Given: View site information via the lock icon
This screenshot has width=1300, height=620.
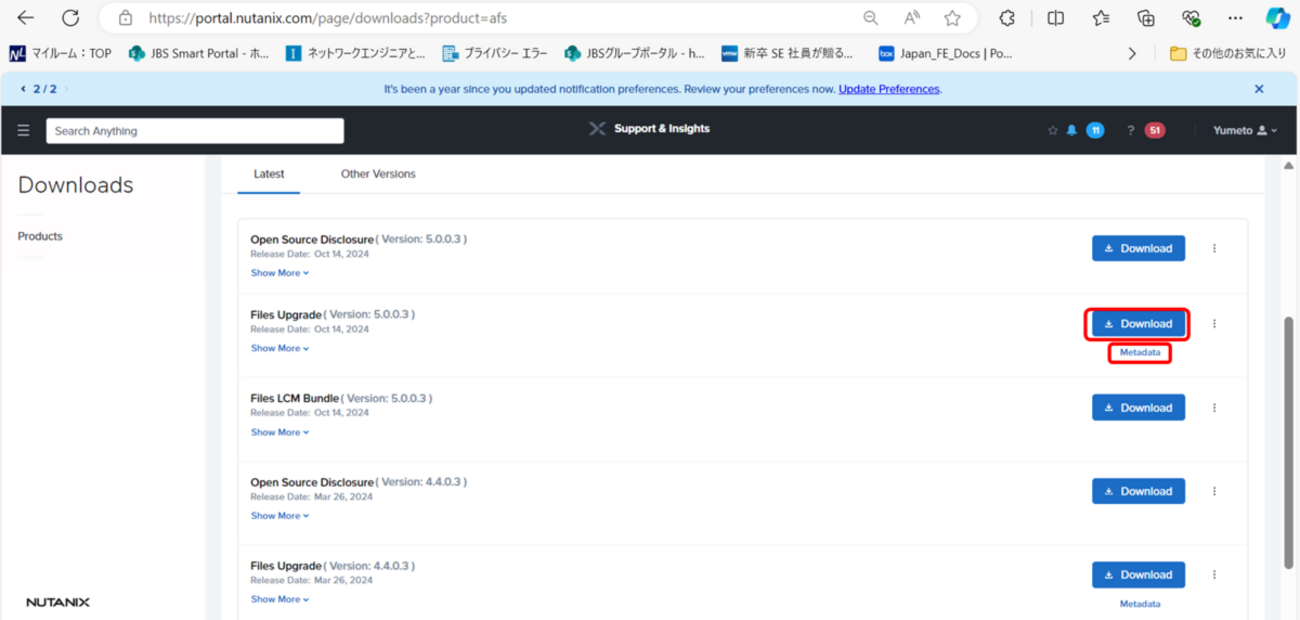Looking at the screenshot, I should click(125, 18).
